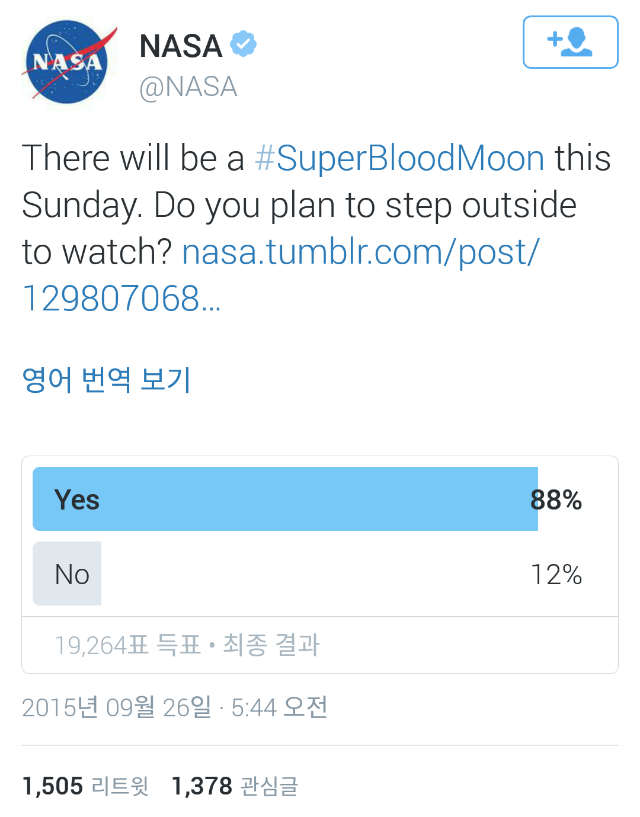This screenshot has height=817, width=640.
Task: Tap the 19,264 votes final results text
Action: point(187,645)
